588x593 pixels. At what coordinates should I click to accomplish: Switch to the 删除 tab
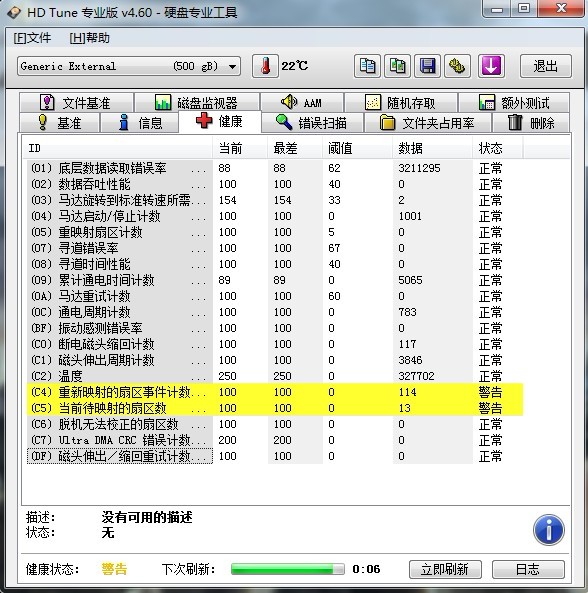pyautogui.click(x=531, y=123)
